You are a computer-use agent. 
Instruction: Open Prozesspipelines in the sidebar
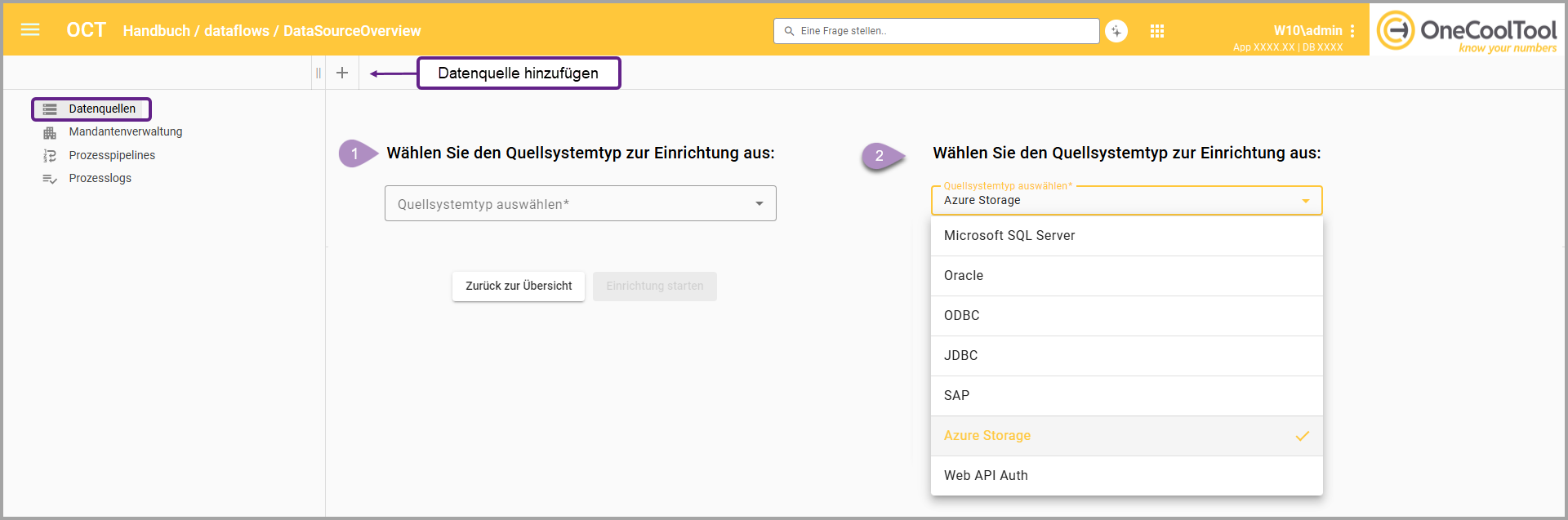tap(112, 155)
